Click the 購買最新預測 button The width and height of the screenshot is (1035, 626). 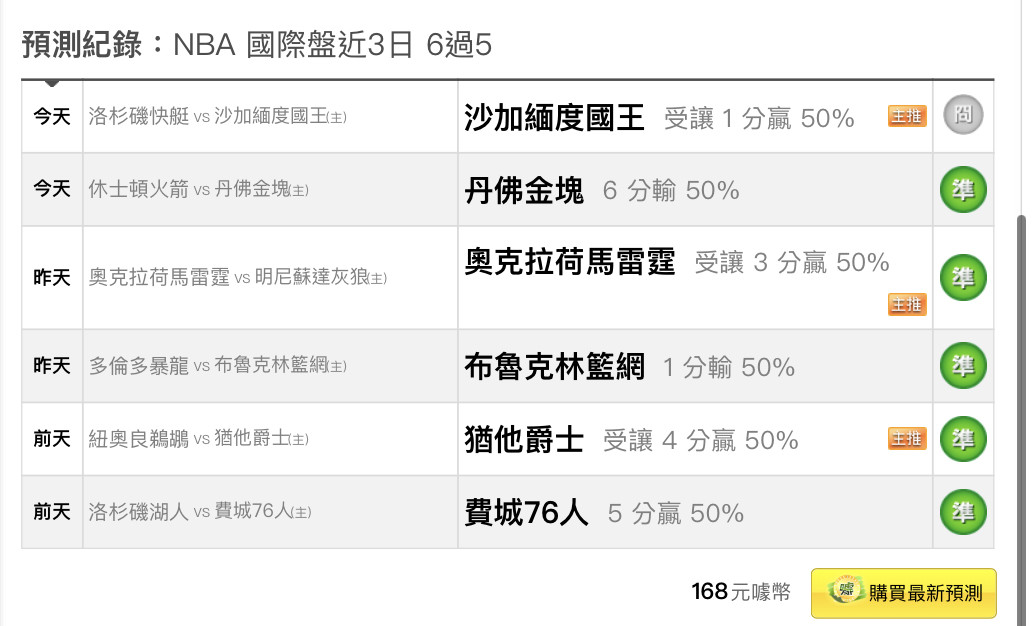[x=904, y=593]
